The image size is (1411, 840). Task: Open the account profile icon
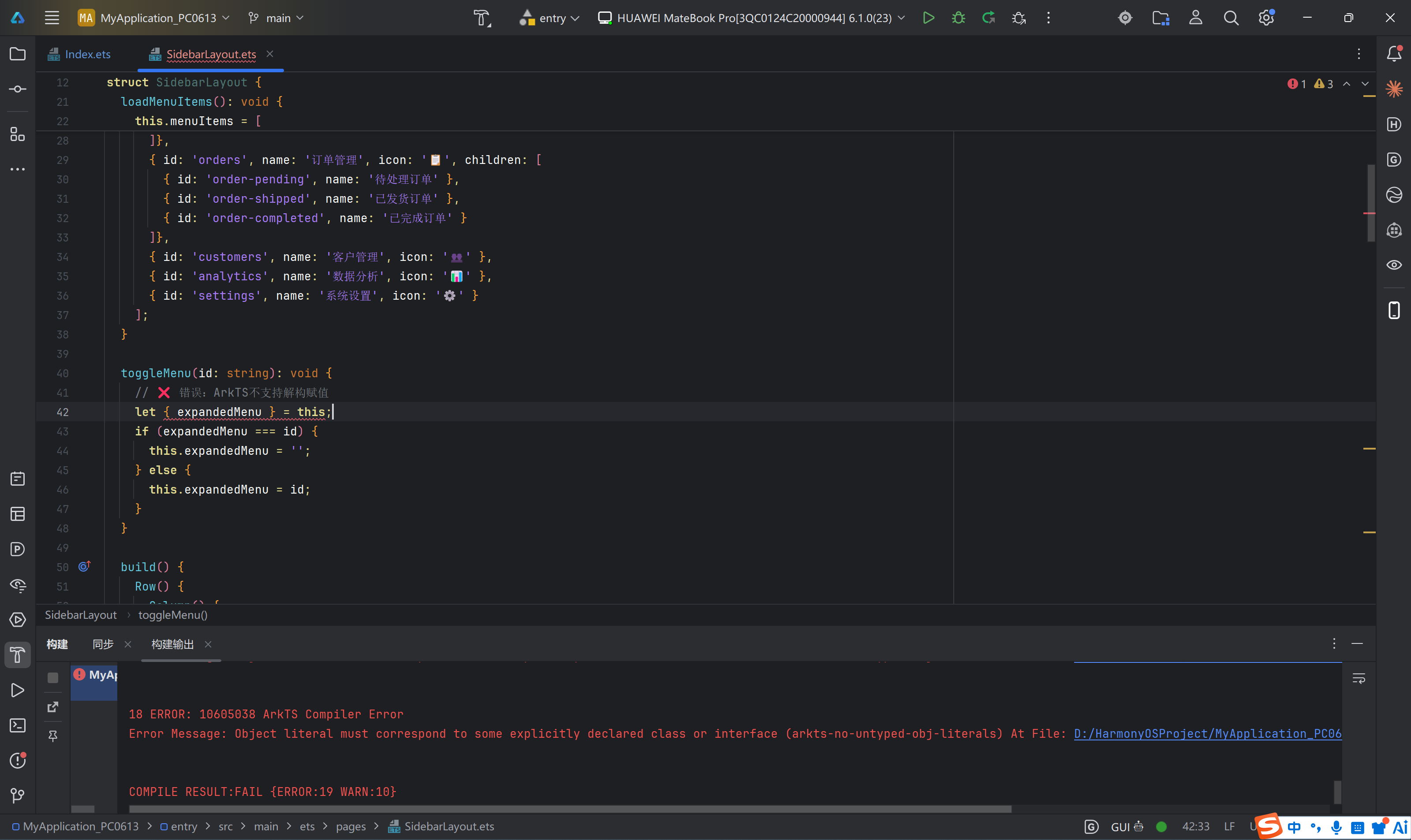pyautogui.click(x=1196, y=18)
